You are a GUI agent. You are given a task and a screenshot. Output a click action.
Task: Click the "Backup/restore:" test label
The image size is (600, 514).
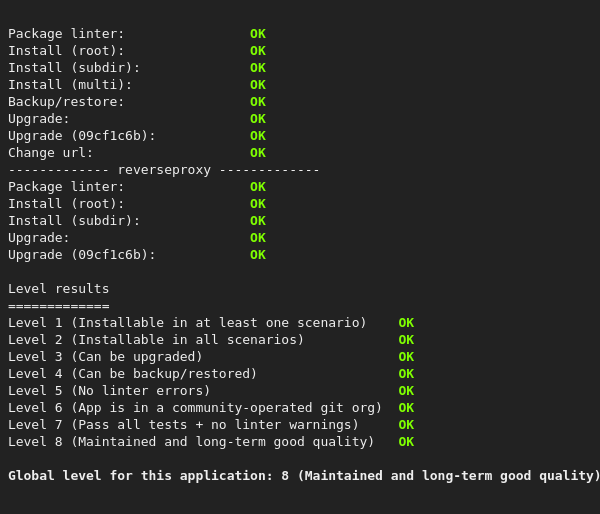pos(66,102)
